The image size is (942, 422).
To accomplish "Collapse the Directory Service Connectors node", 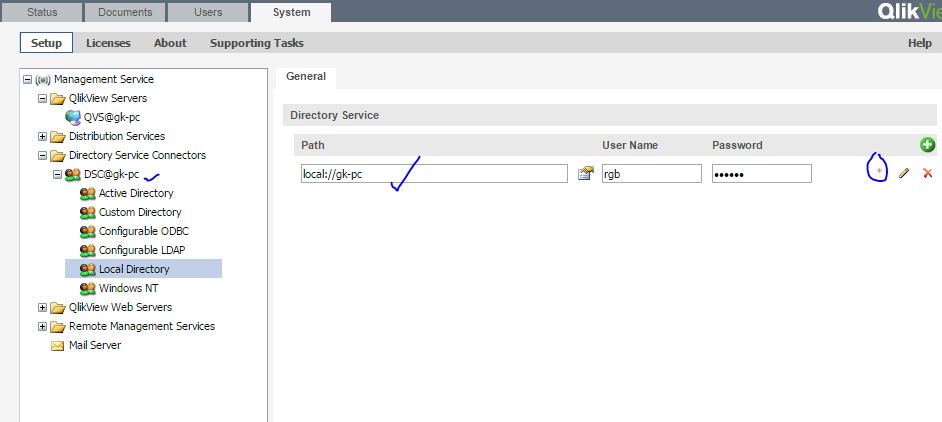I will pos(42,155).
